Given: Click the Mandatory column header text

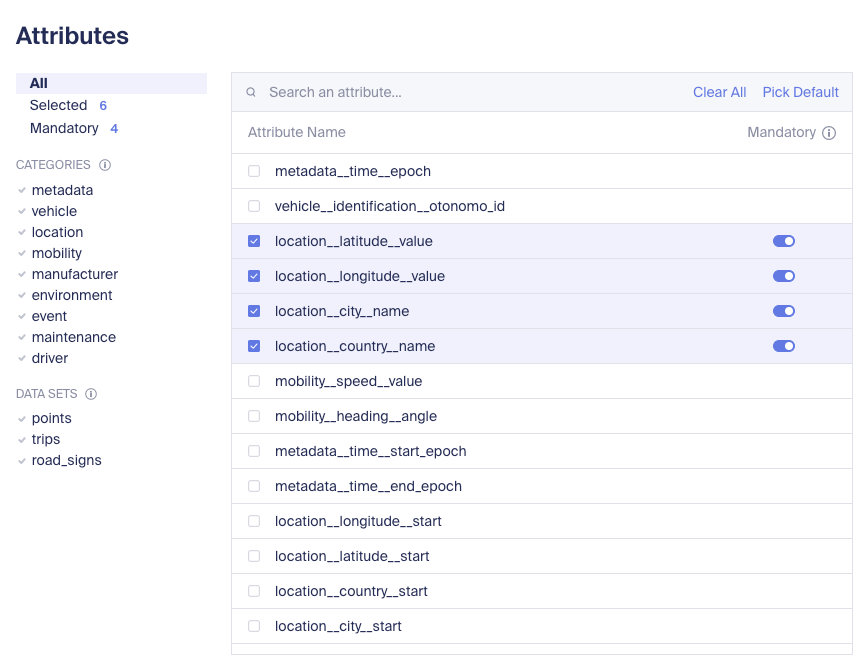Looking at the screenshot, I should (x=782, y=133).
